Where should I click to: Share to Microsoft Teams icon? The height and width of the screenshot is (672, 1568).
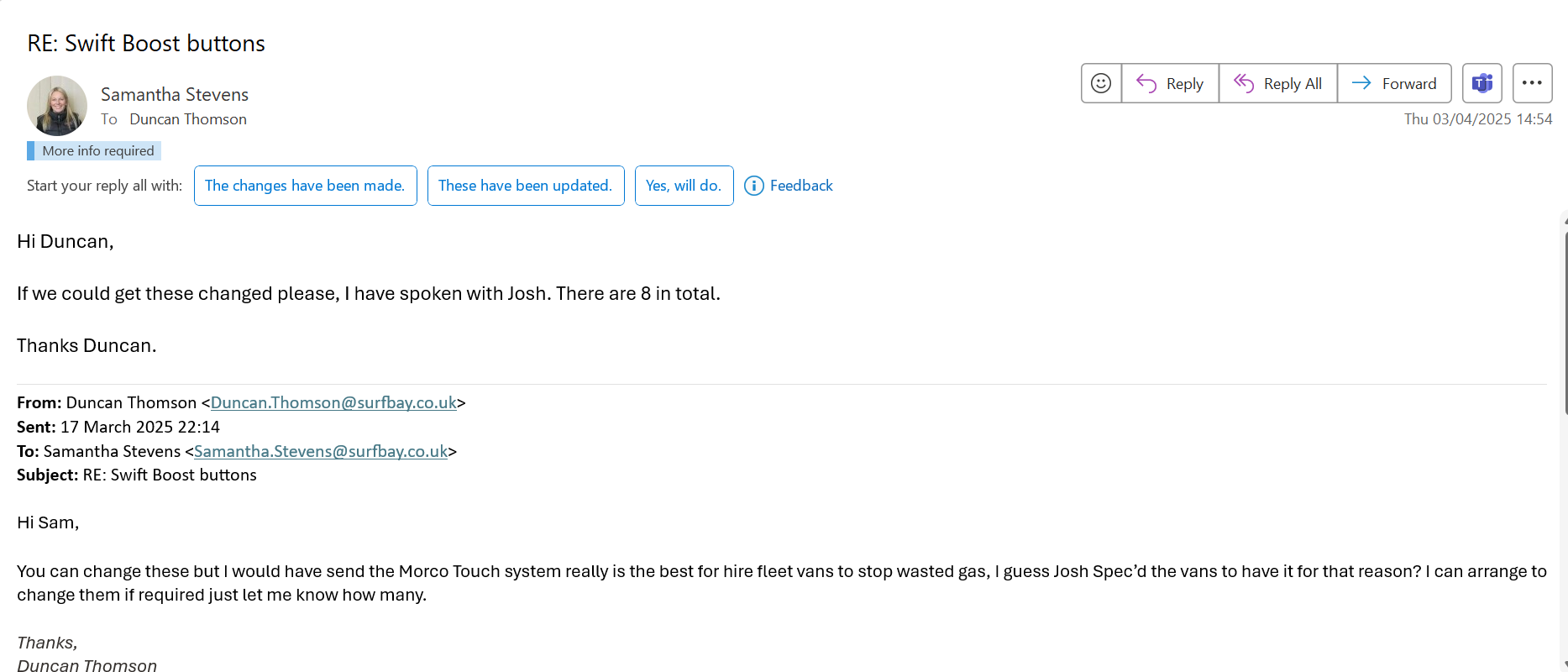[x=1481, y=83]
